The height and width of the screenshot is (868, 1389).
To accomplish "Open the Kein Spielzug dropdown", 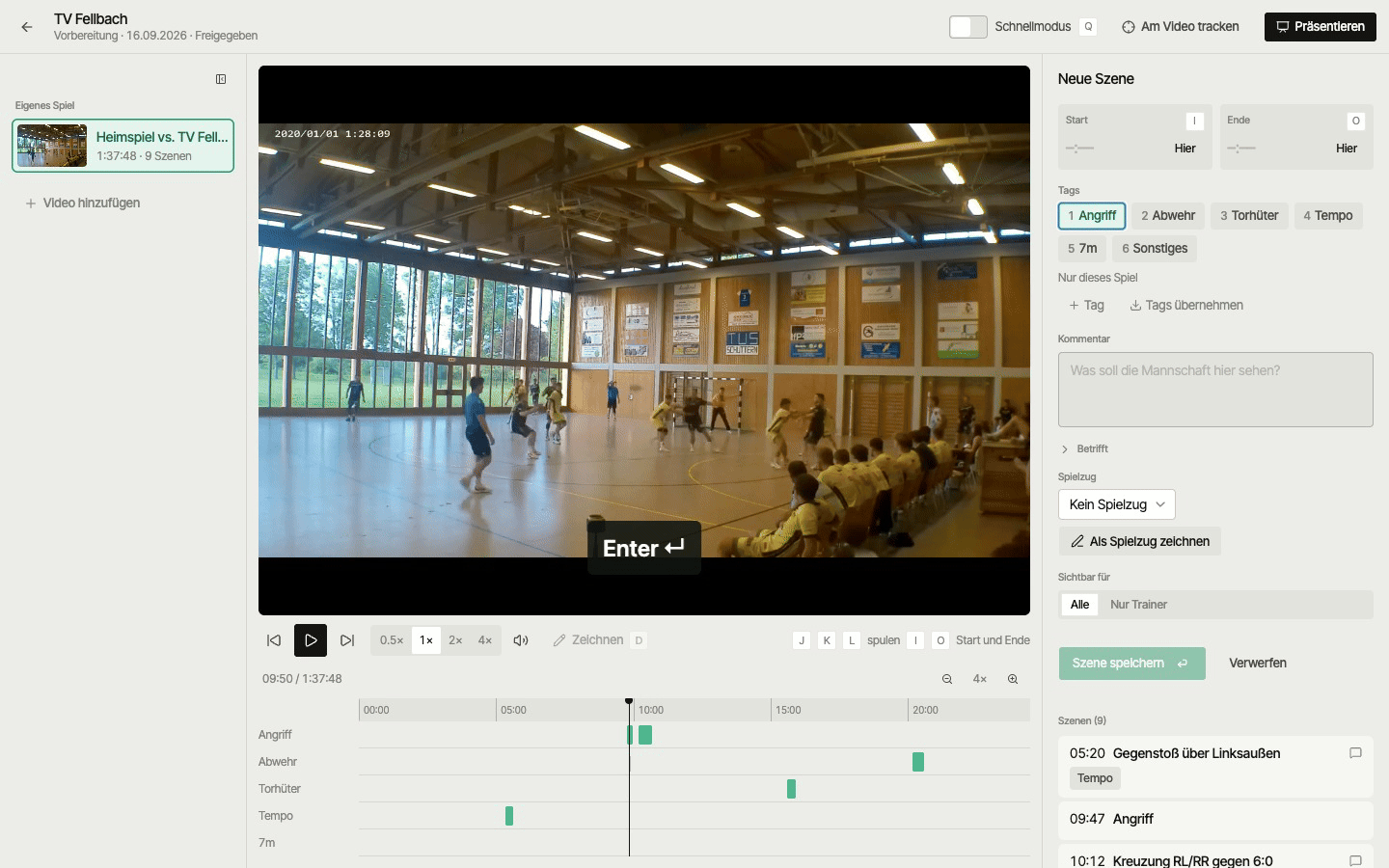I will coord(1117,504).
